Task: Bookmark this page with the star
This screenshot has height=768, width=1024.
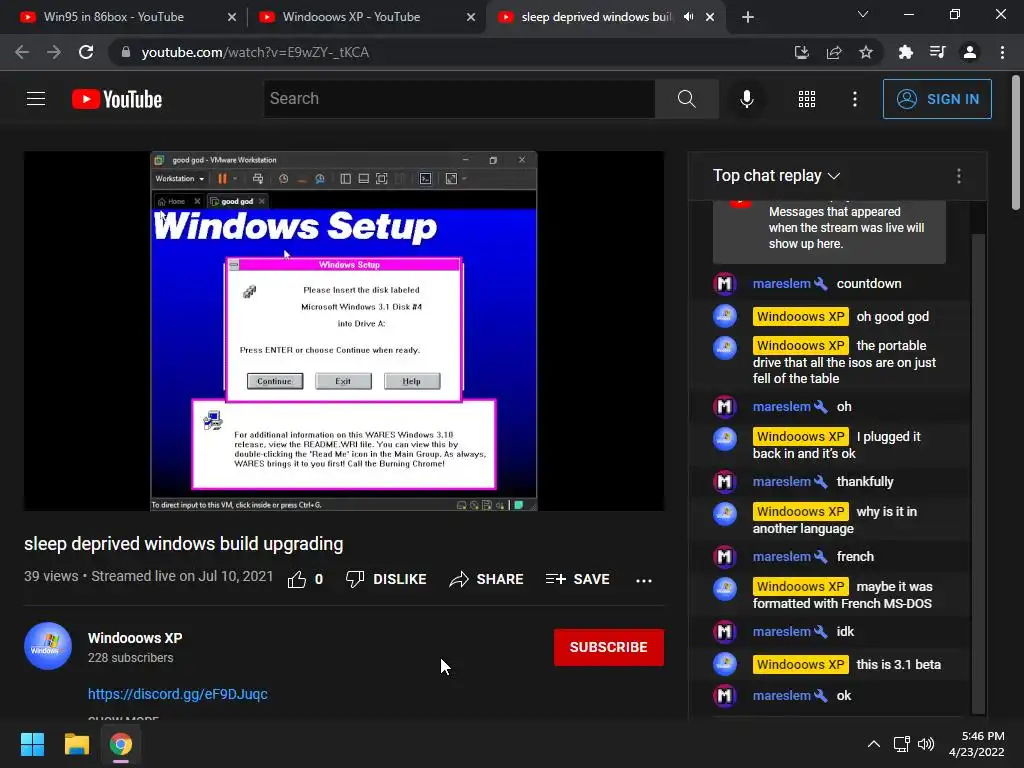Action: (866, 52)
